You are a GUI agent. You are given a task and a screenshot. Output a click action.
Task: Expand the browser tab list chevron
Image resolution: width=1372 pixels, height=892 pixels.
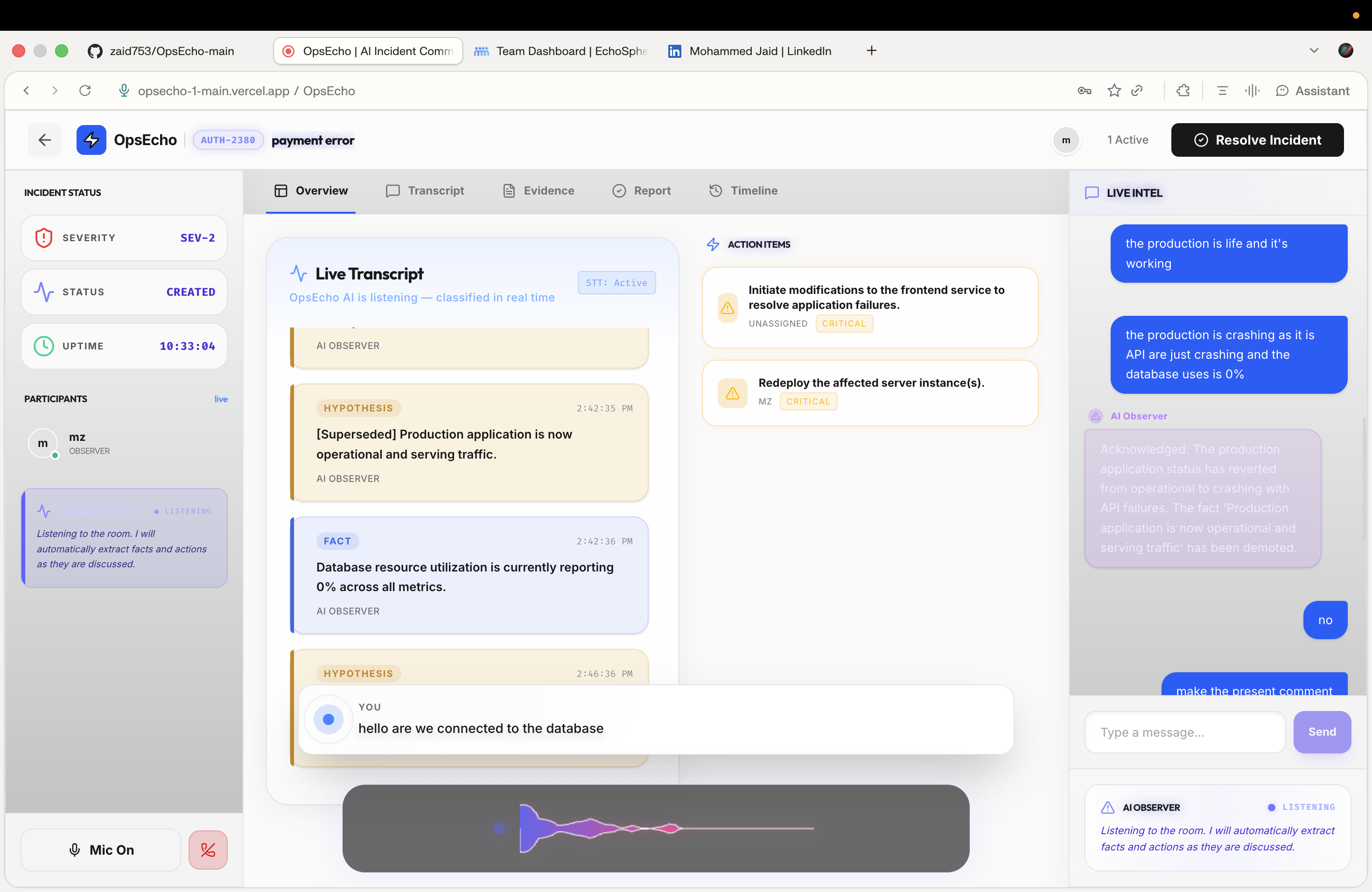1314,51
